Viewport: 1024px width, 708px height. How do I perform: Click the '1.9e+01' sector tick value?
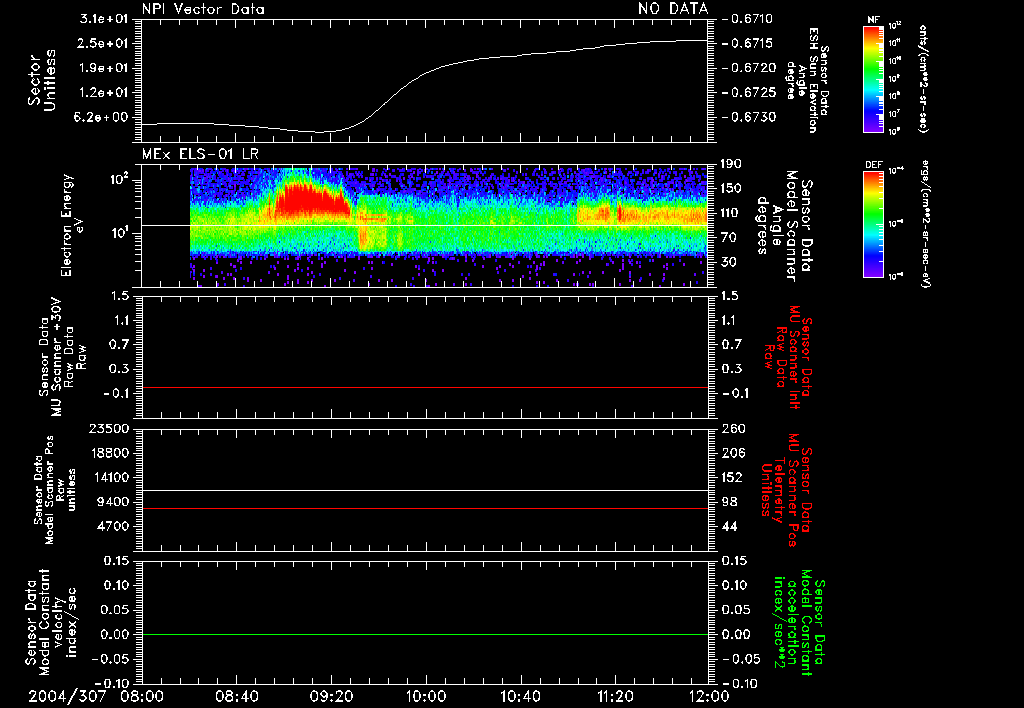[104, 68]
